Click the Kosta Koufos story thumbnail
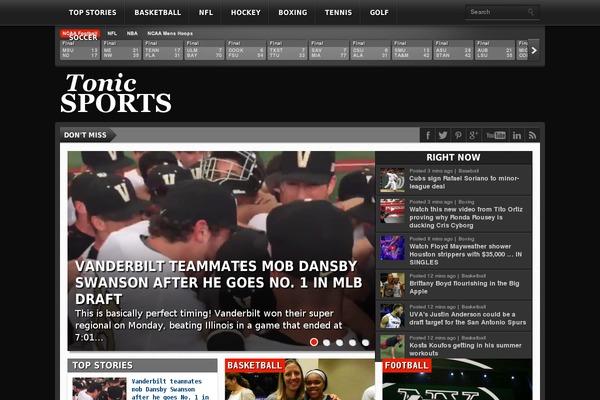This screenshot has height=400, width=600. (x=392, y=346)
